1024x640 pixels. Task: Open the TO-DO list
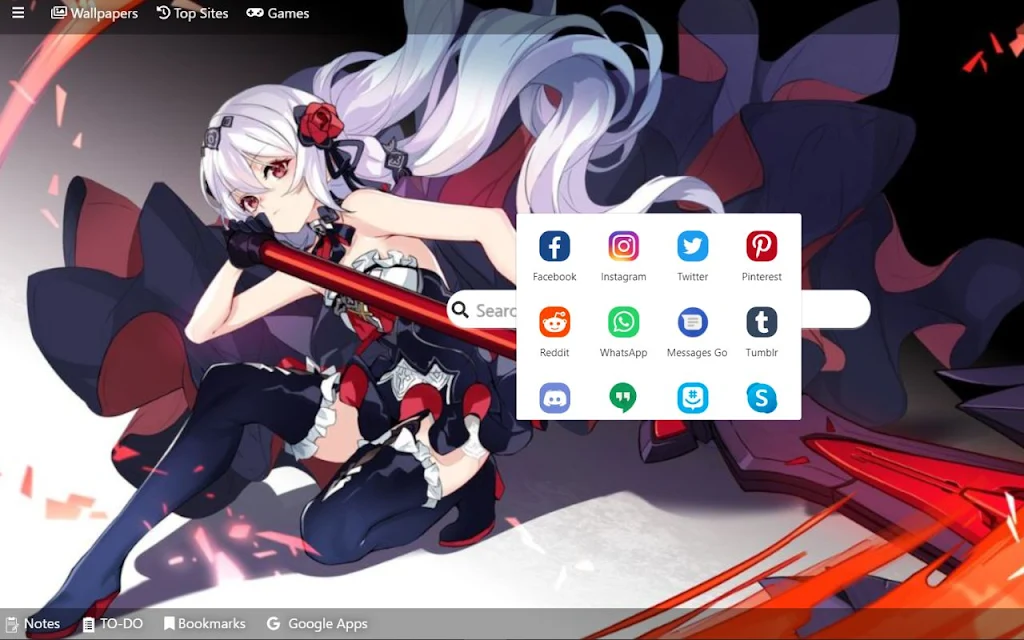coord(113,624)
